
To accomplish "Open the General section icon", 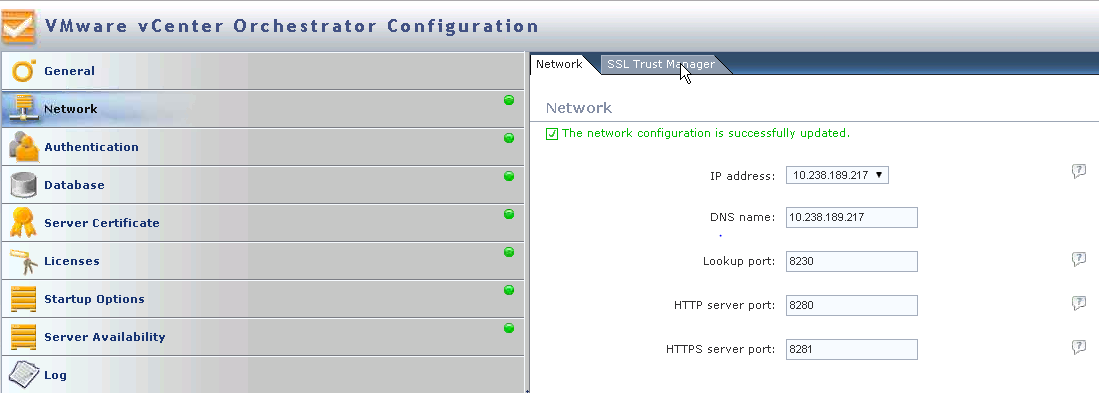I will (24, 71).
